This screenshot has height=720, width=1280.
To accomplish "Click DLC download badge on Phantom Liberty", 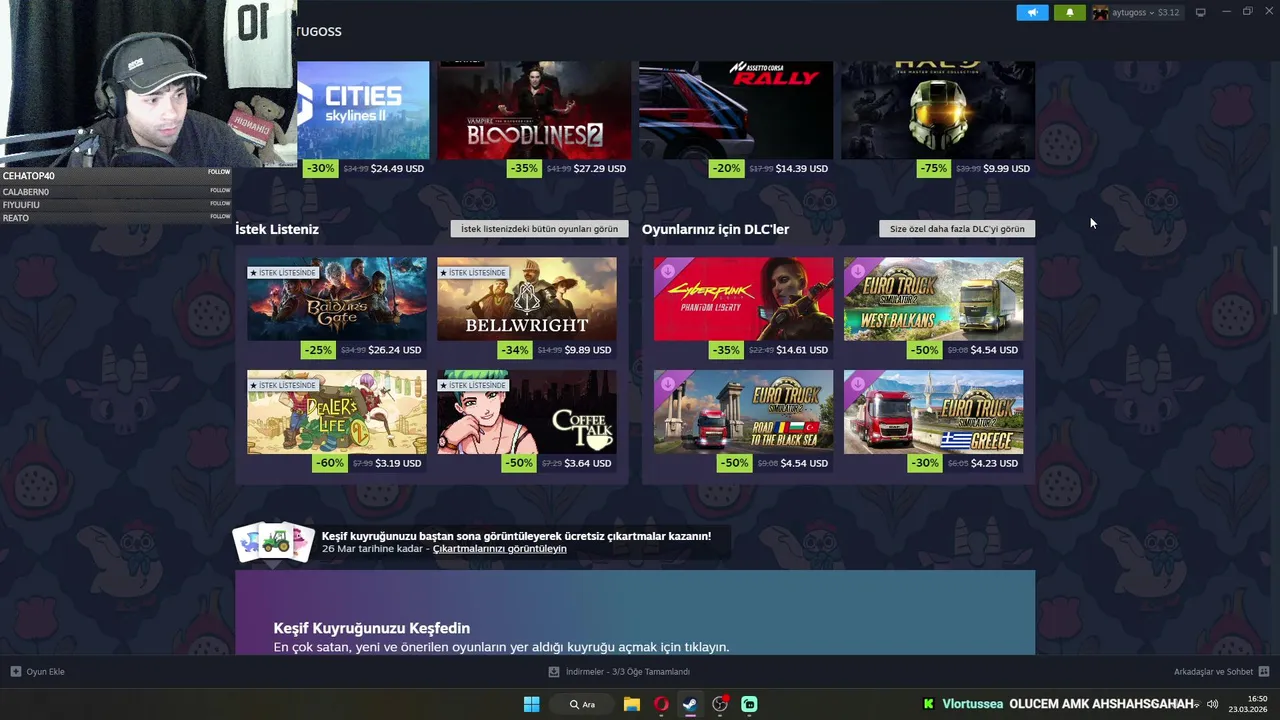I will coord(667,270).
